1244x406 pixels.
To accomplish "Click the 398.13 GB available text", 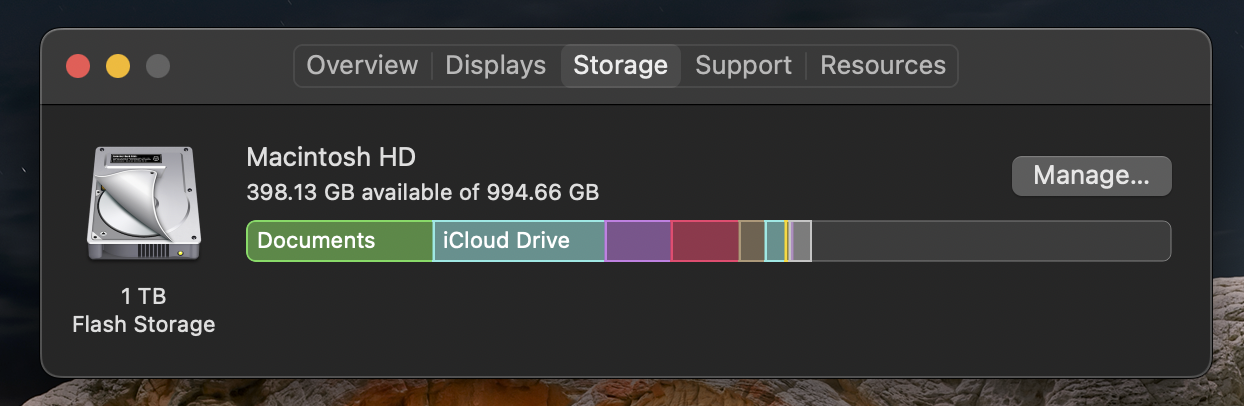I will click(422, 191).
